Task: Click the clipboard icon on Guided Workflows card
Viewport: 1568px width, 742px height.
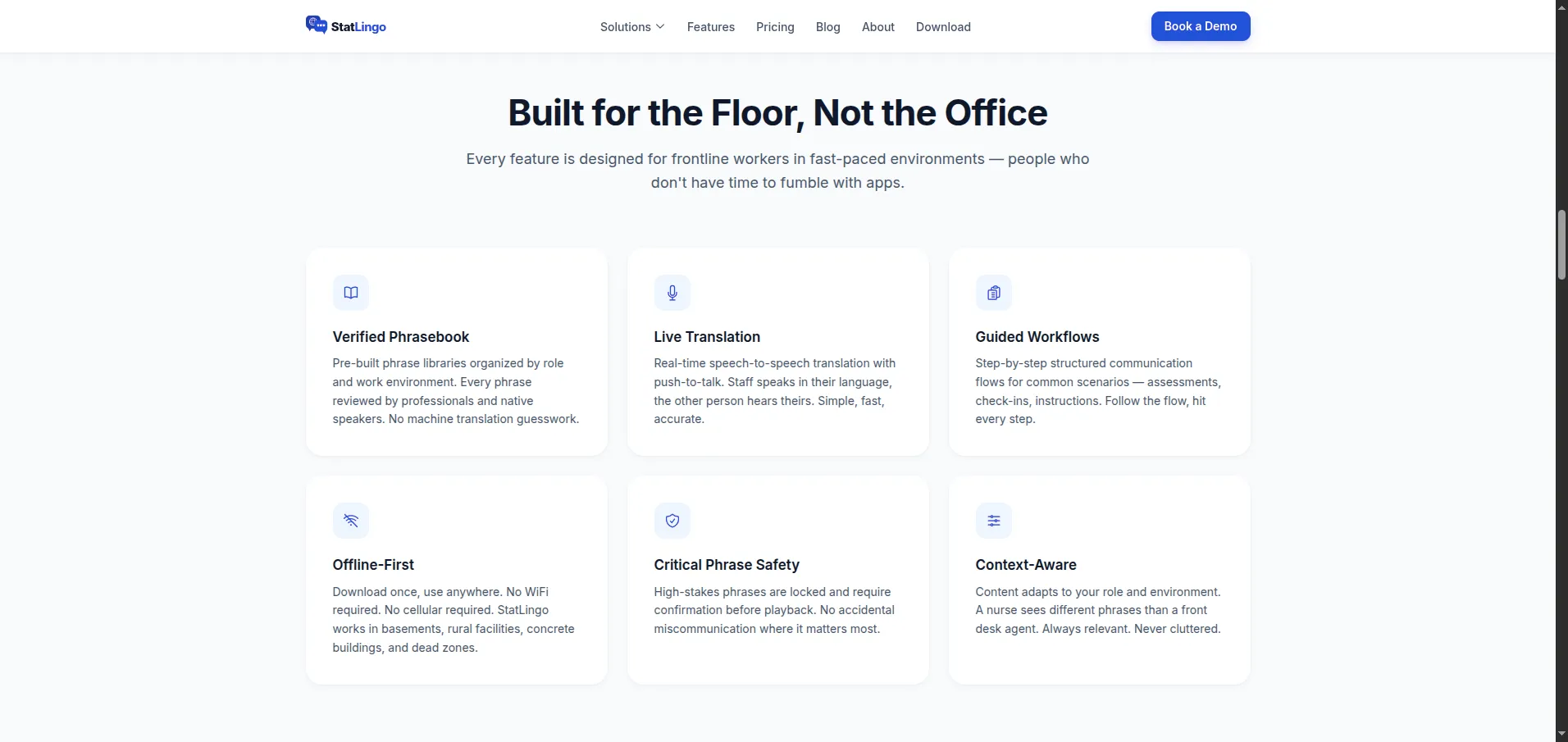Action: pos(992,293)
